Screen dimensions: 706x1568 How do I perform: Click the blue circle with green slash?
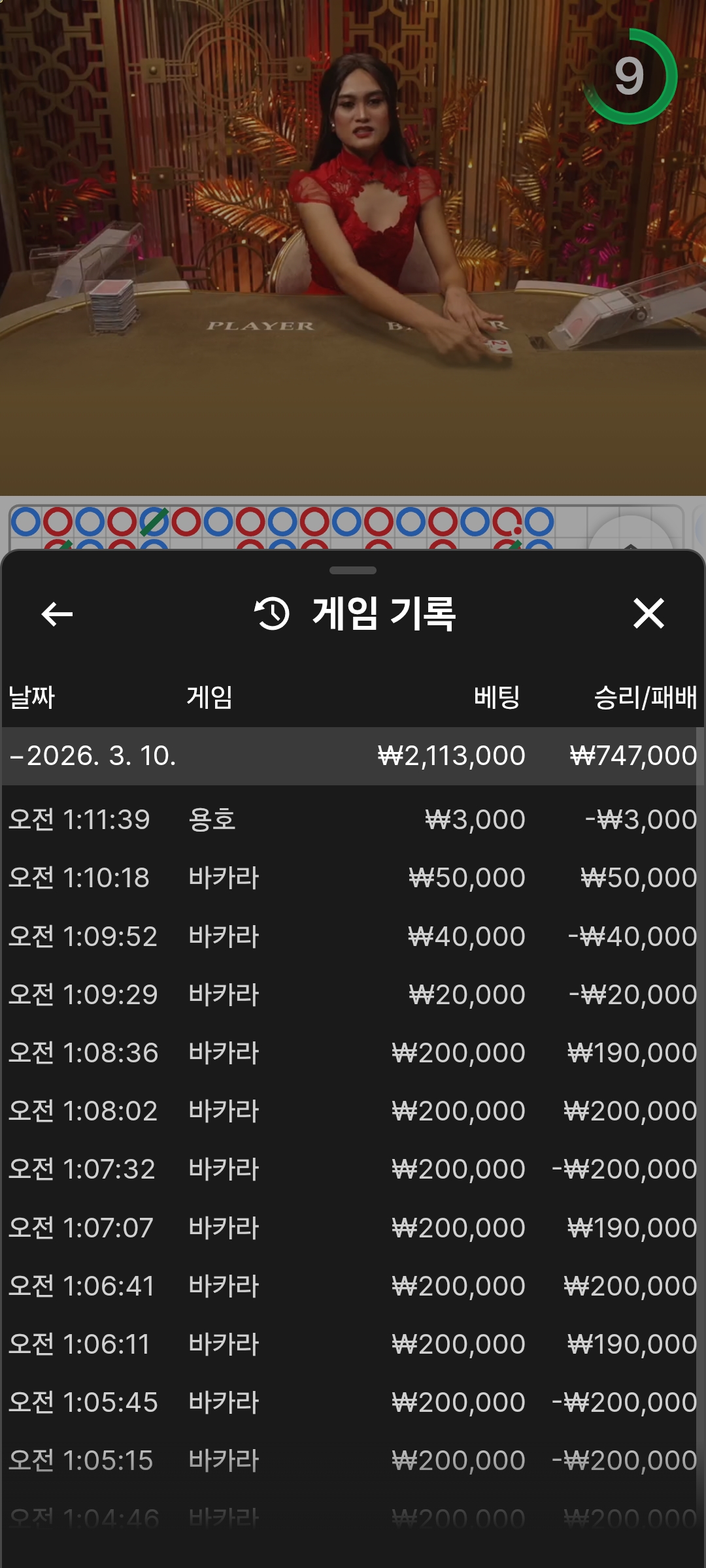tap(154, 522)
